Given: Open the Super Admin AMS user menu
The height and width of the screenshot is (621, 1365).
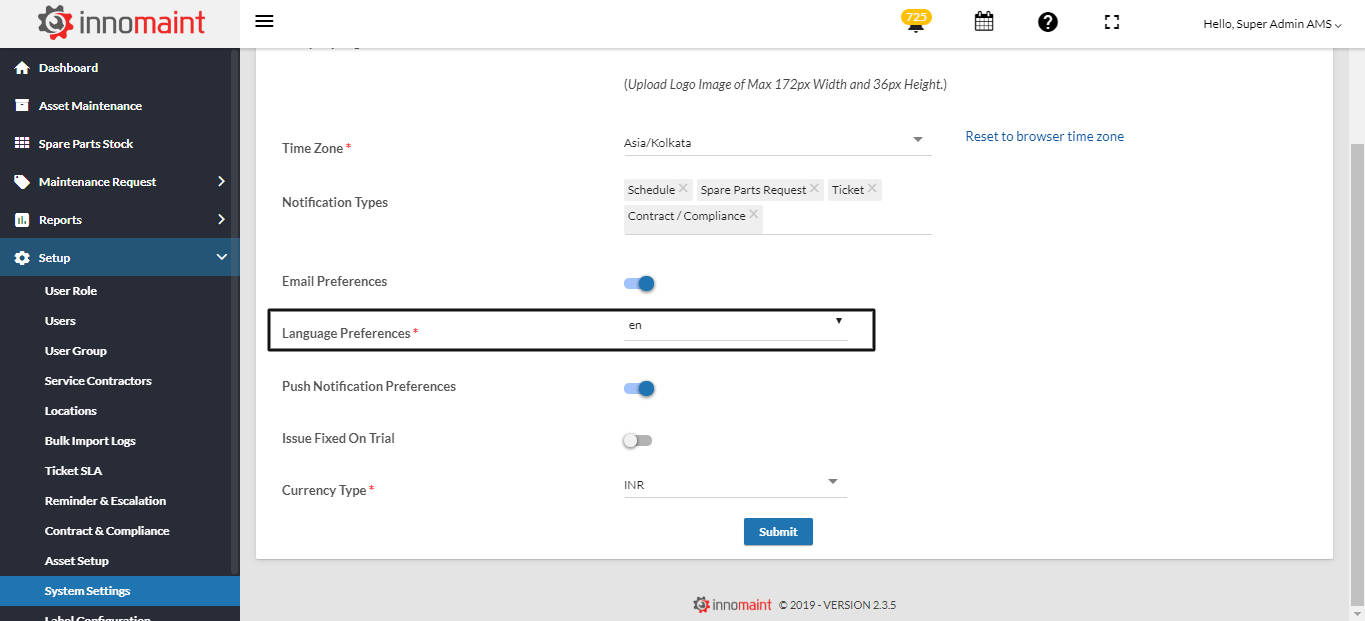Looking at the screenshot, I should click(x=1272, y=24).
